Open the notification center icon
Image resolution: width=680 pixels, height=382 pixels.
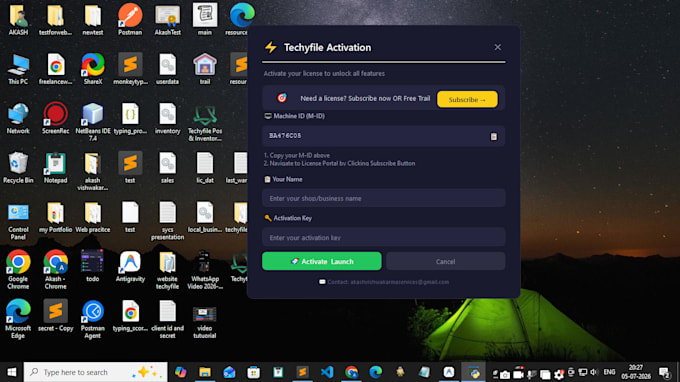664,372
